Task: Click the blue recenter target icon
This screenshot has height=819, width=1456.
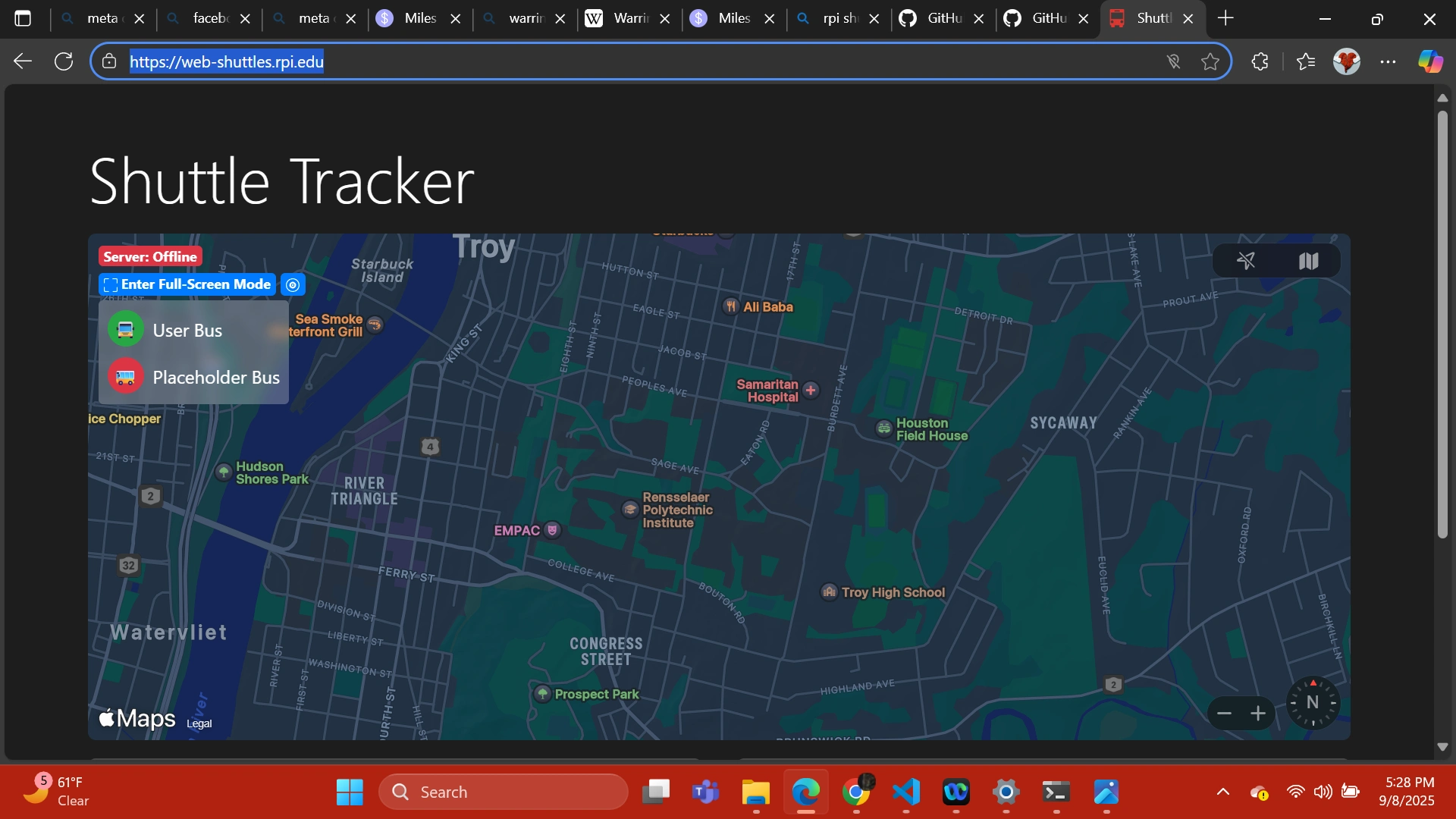Action: point(293,284)
